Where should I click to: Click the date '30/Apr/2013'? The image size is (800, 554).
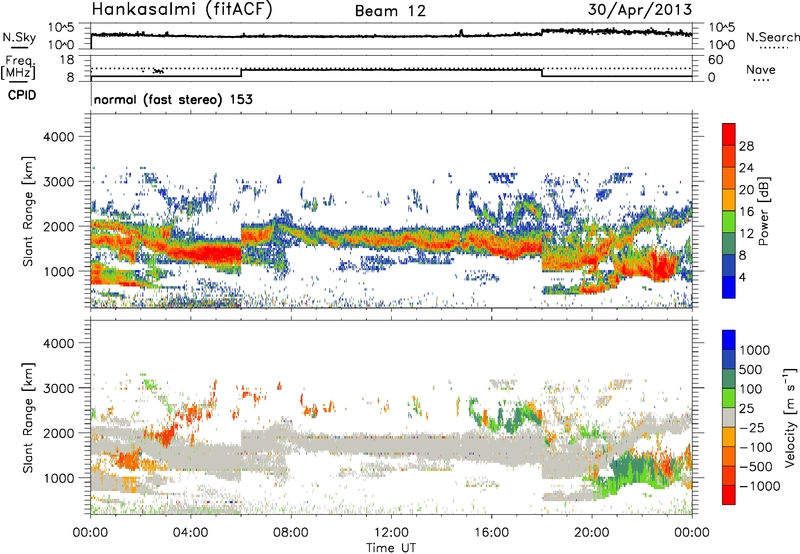coord(639,10)
